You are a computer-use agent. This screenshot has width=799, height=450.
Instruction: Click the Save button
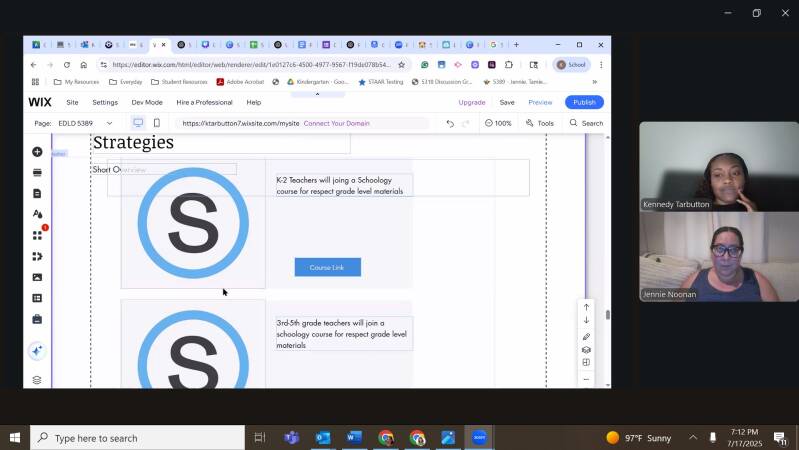point(507,102)
